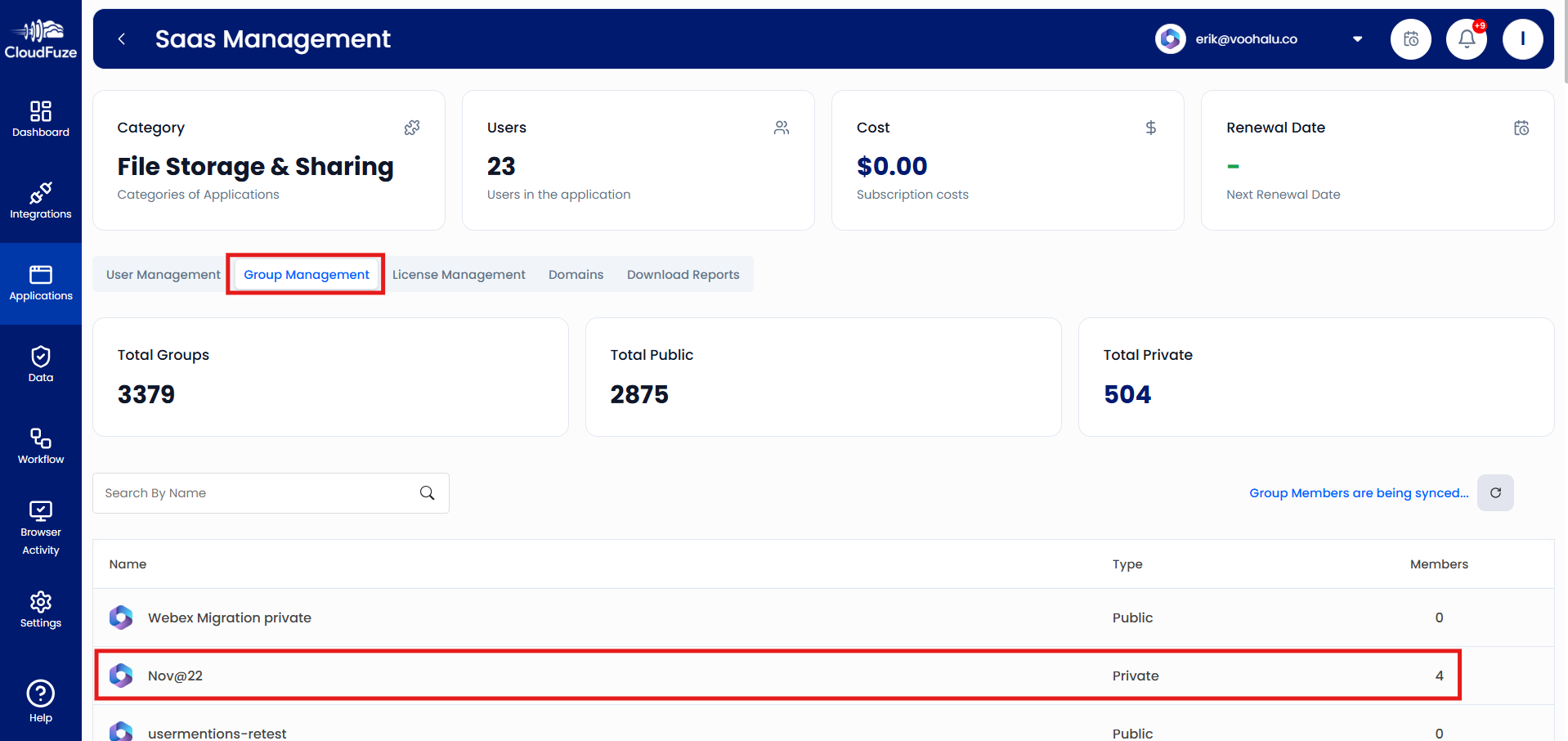
Task: Open the Help section
Action: (x=40, y=699)
